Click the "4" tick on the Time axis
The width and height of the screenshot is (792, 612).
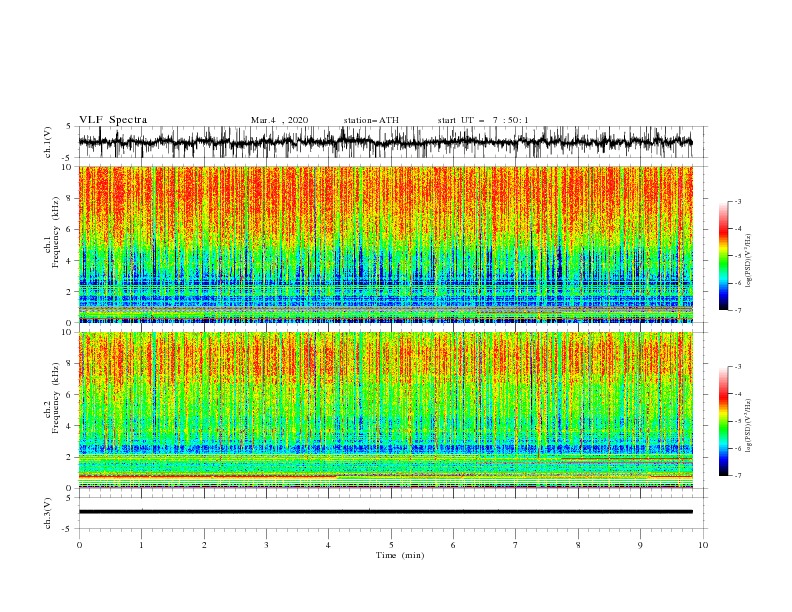328,545
